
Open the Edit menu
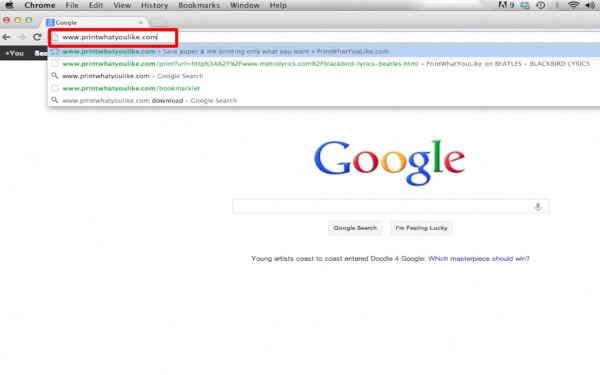pos(96,5)
